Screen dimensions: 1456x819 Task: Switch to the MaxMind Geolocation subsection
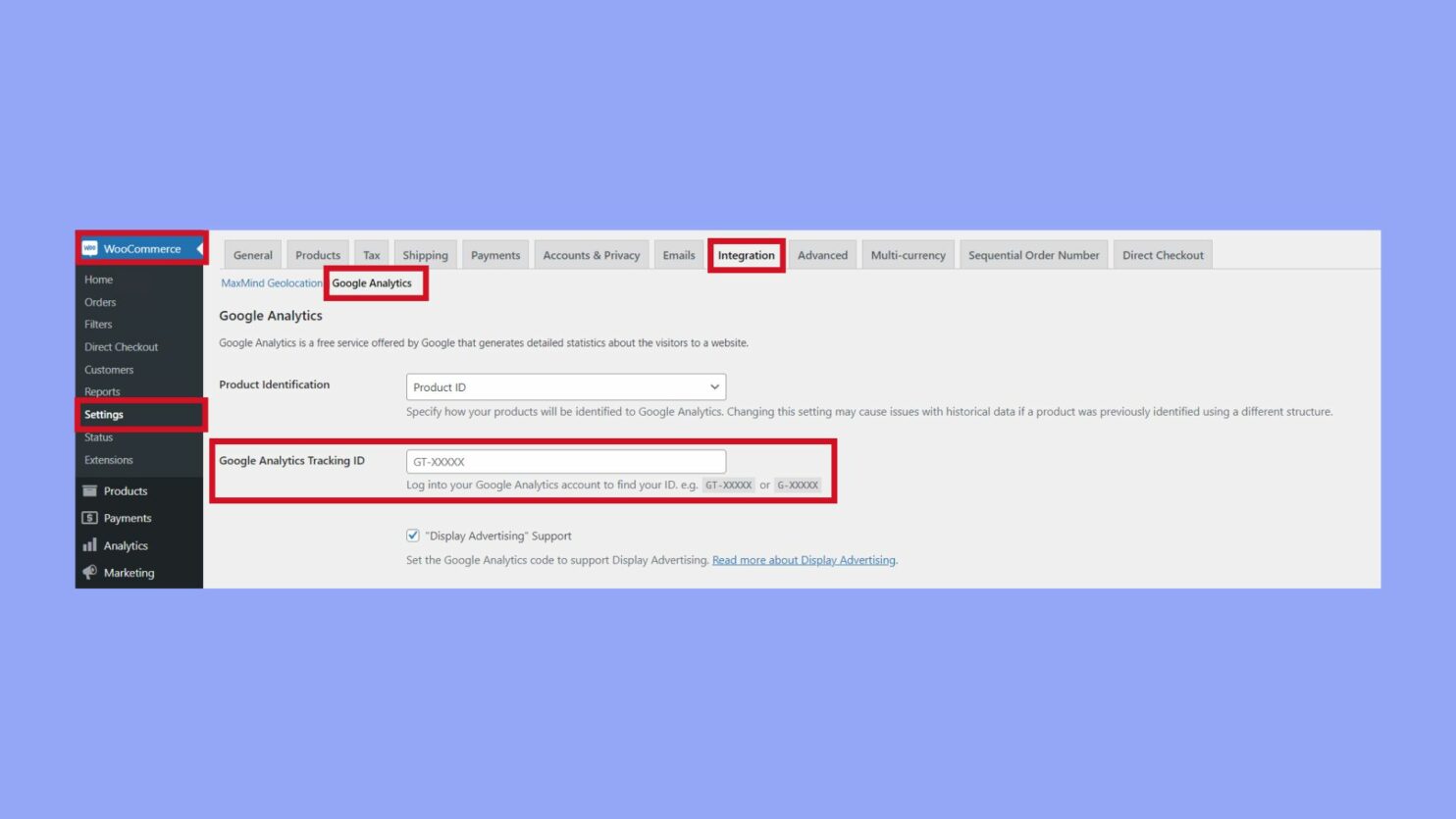[272, 282]
